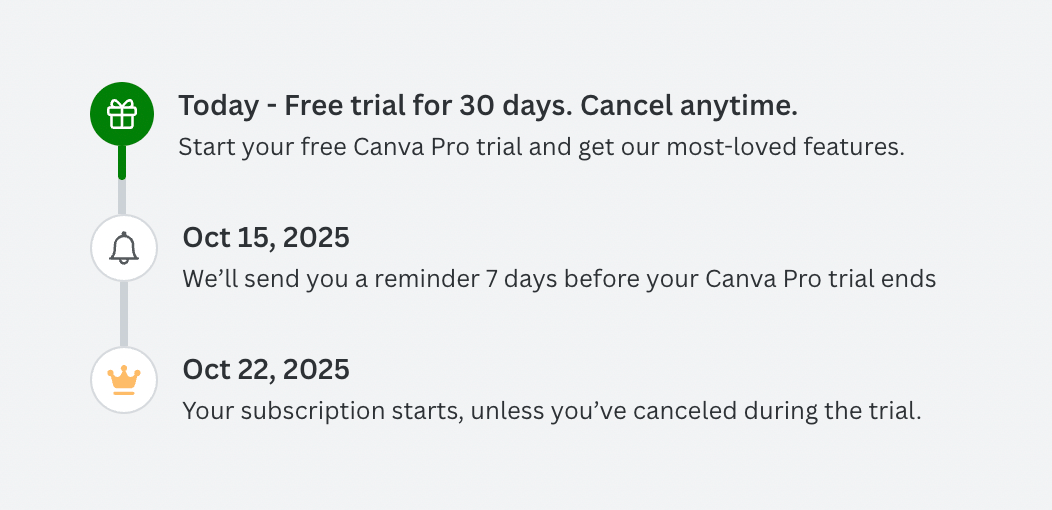1052x510 pixels.
Task: Click the bell reminder icon
Action: tap(124, 247)
